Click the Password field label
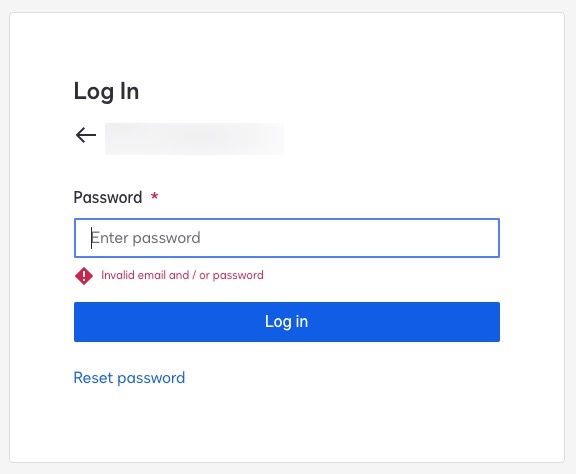Screen dimensions: 576x474 108,197
